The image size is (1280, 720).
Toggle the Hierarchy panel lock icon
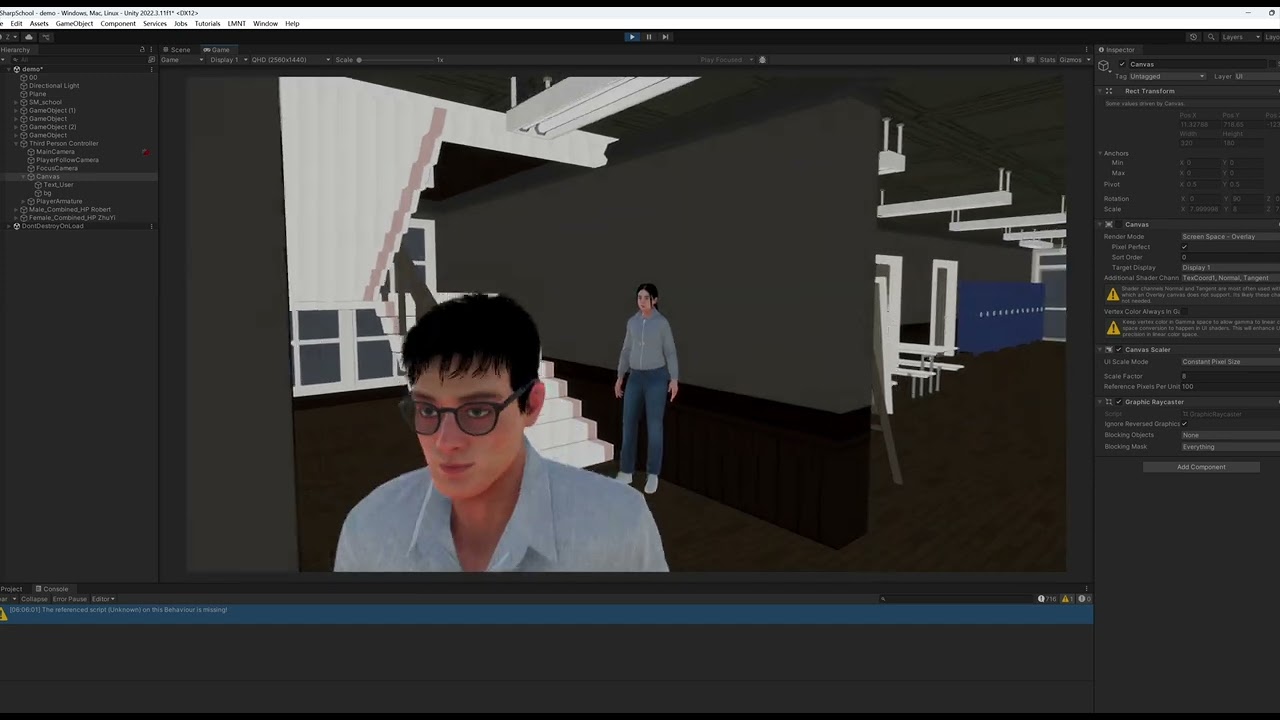click(142, 49)
